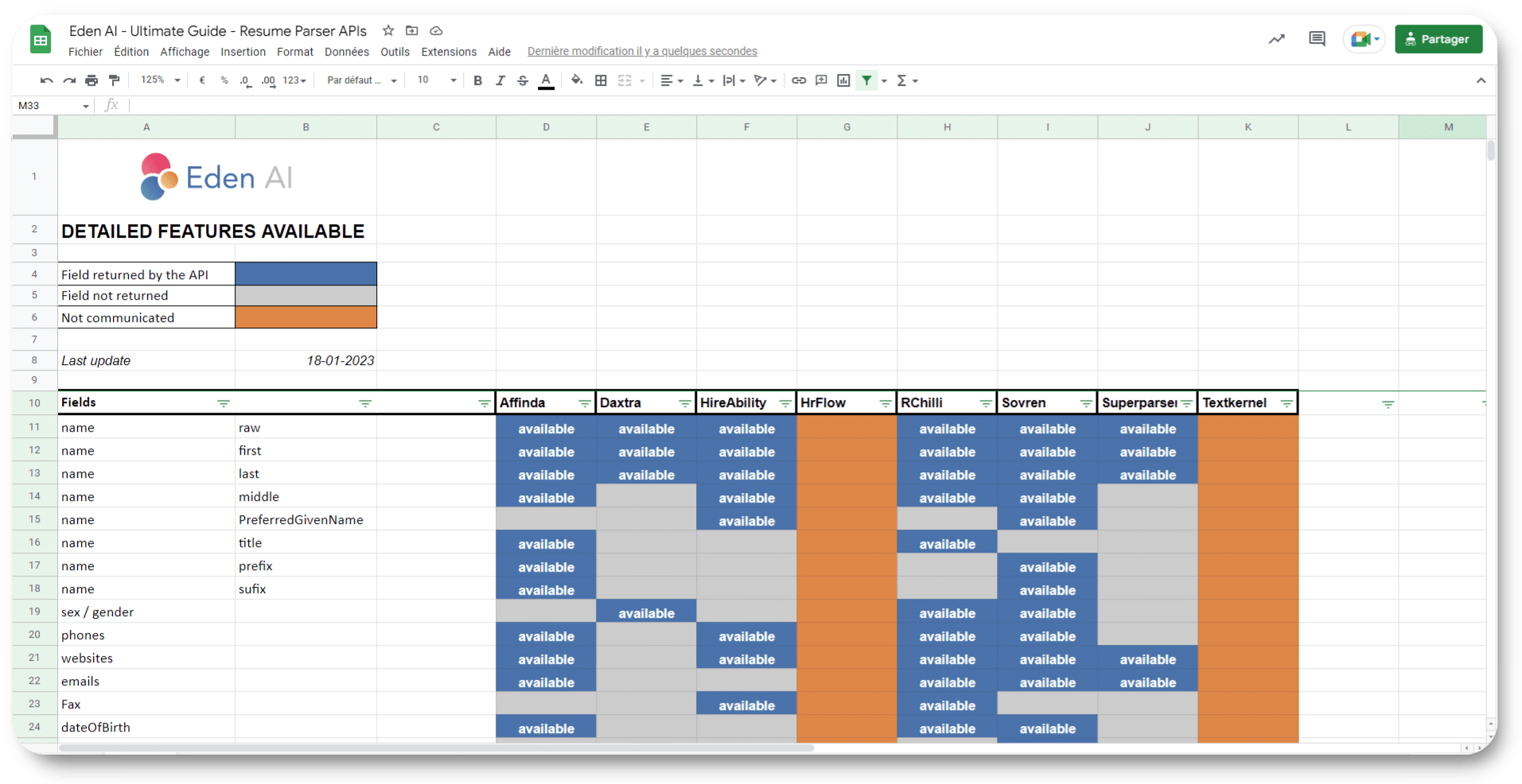Open the 123 number formats dropdown
The width and height of the screenshot is (1522, 784).
294,80
